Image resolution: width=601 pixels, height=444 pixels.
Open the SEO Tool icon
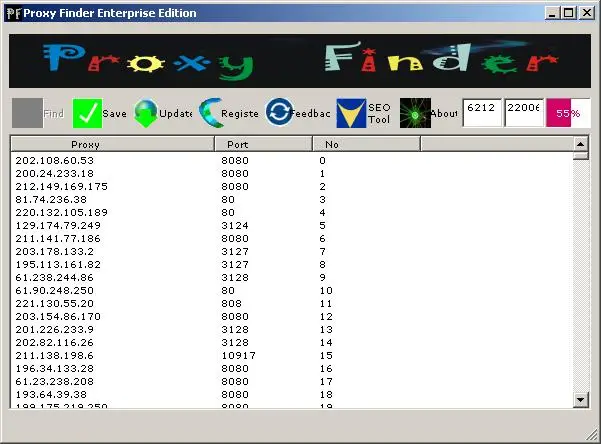pos(351,113)
